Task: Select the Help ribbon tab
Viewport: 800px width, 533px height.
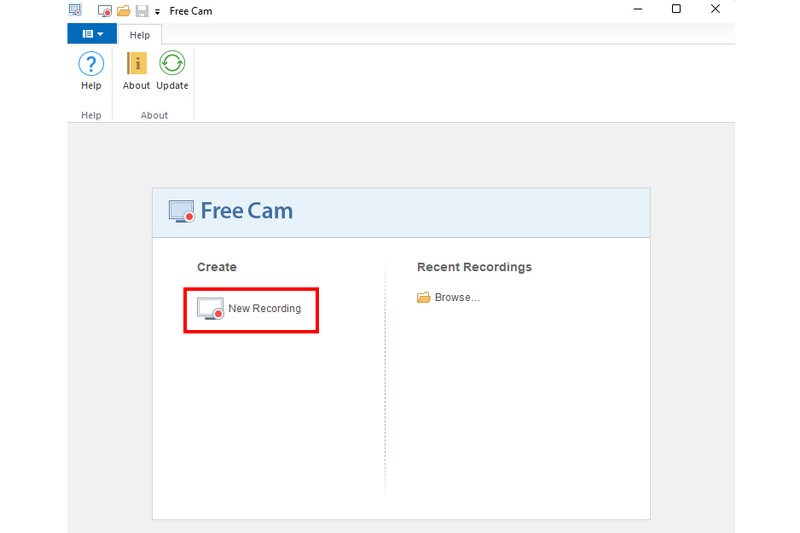Action: 140,35
